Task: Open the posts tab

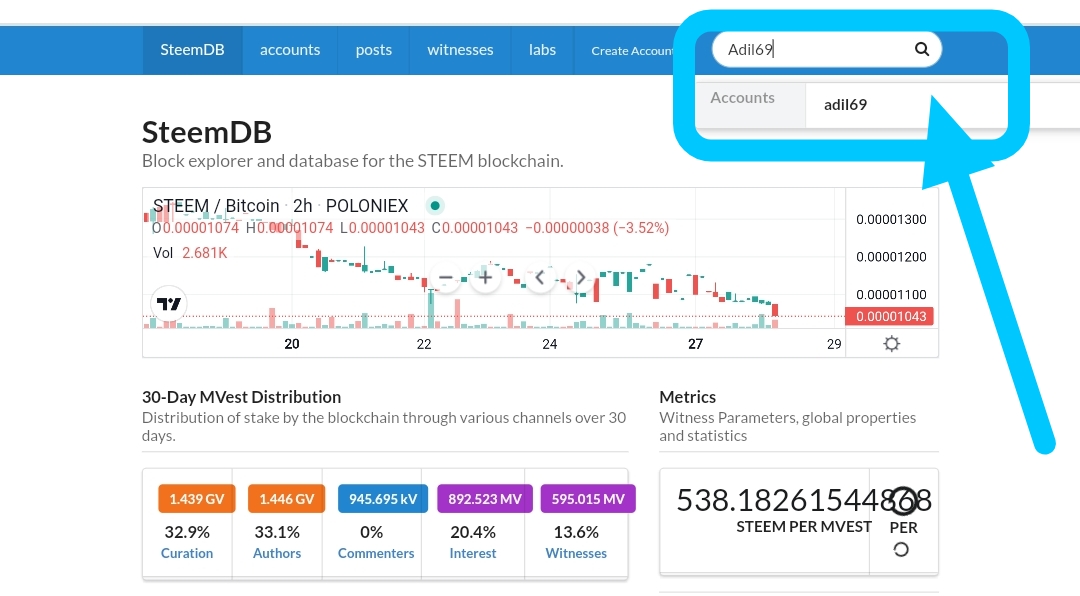Action: pyautogui.click(x=374, y=50)
